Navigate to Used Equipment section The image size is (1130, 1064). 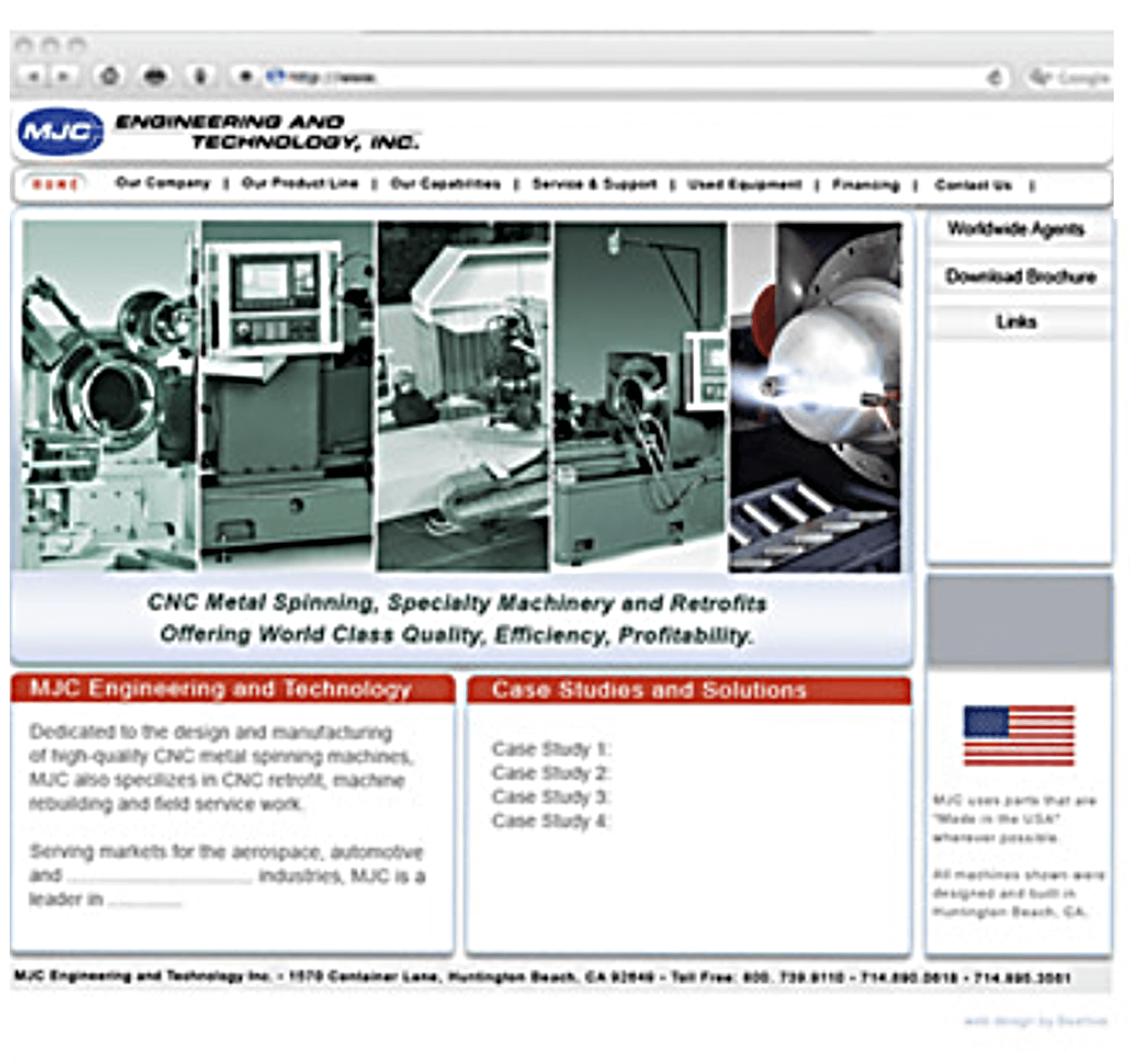click(742, 184)
